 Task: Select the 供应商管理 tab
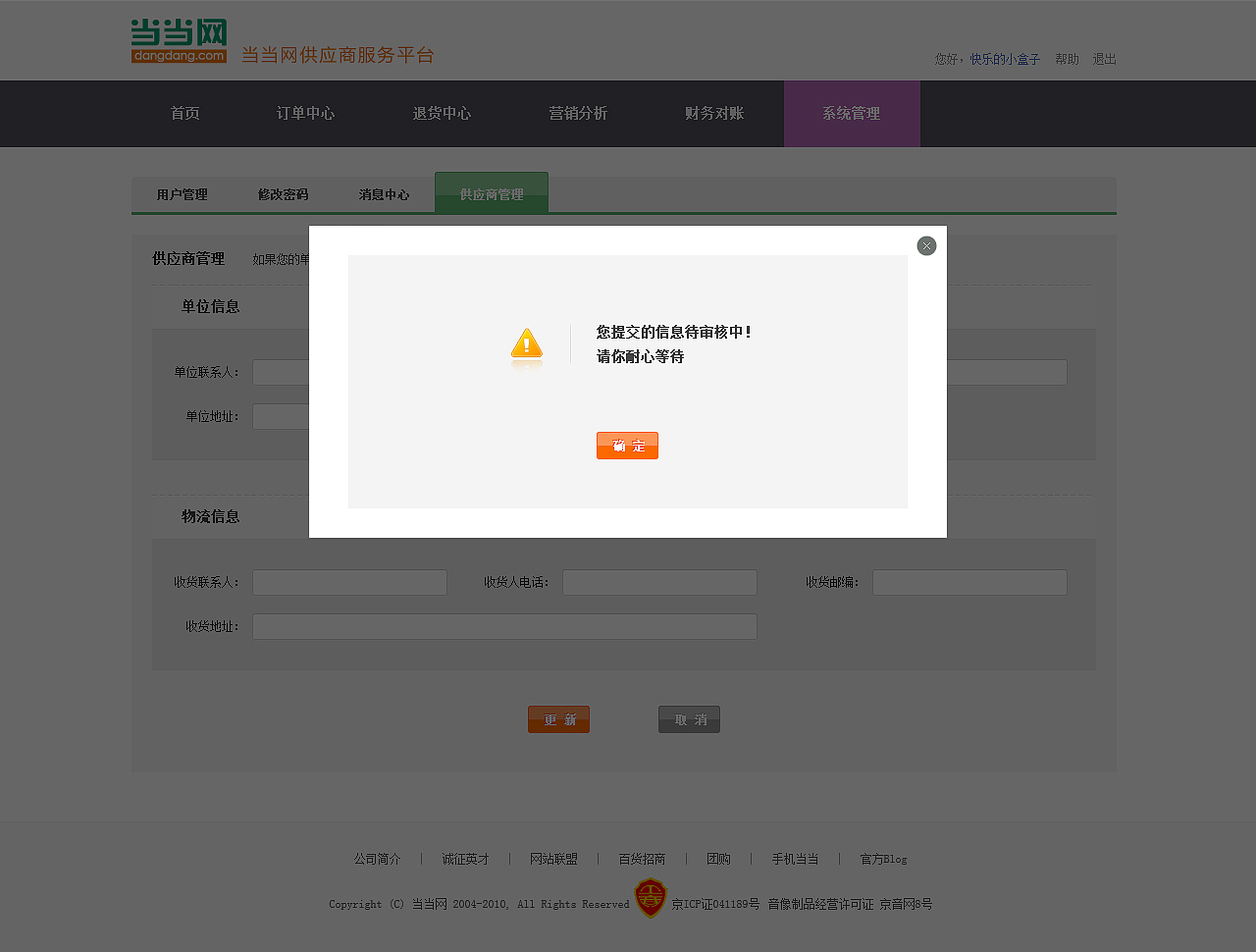(x=492, y=193)
